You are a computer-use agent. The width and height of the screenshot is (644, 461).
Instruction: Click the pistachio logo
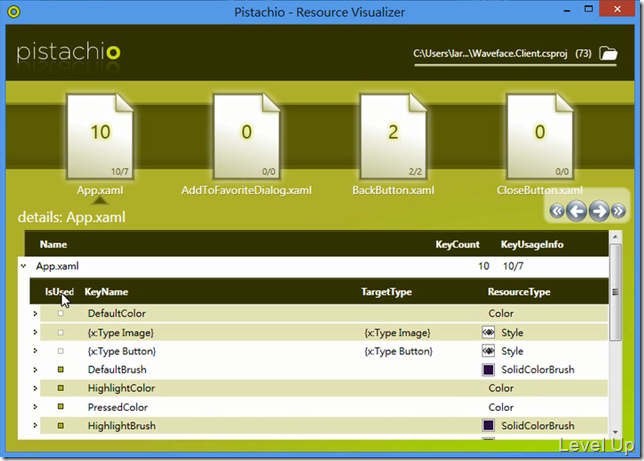coord(69,53)
